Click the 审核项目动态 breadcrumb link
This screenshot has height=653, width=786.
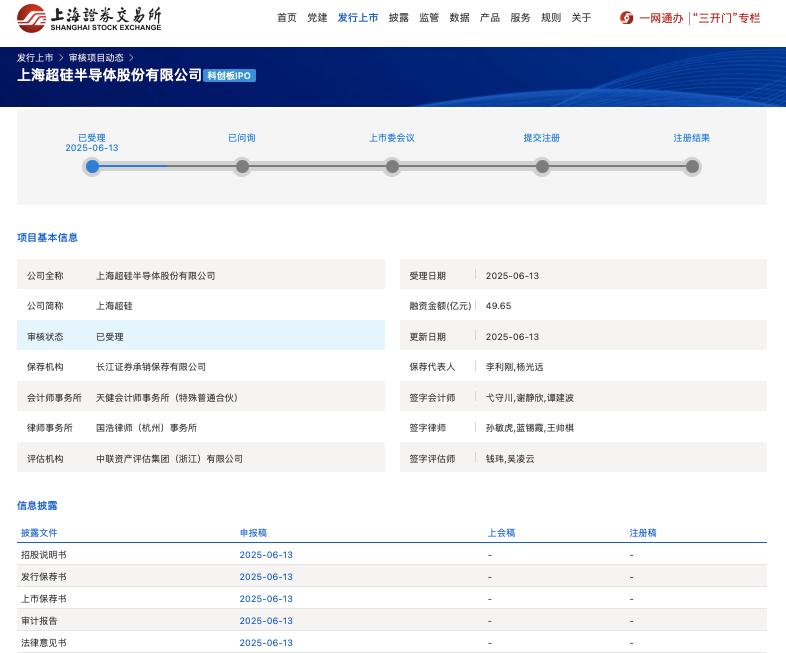96,58
